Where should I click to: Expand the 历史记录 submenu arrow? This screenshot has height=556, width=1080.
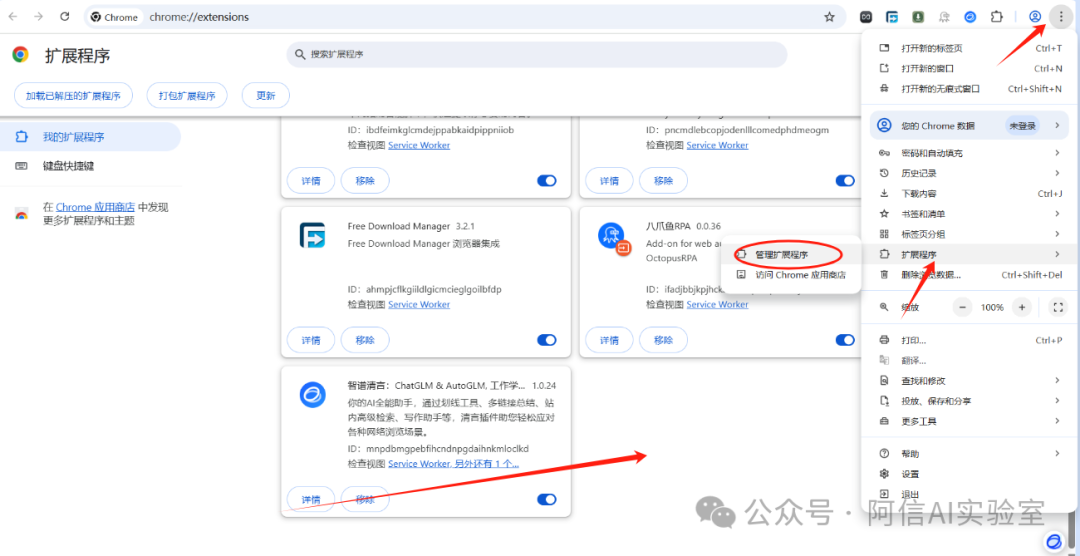1057,173
